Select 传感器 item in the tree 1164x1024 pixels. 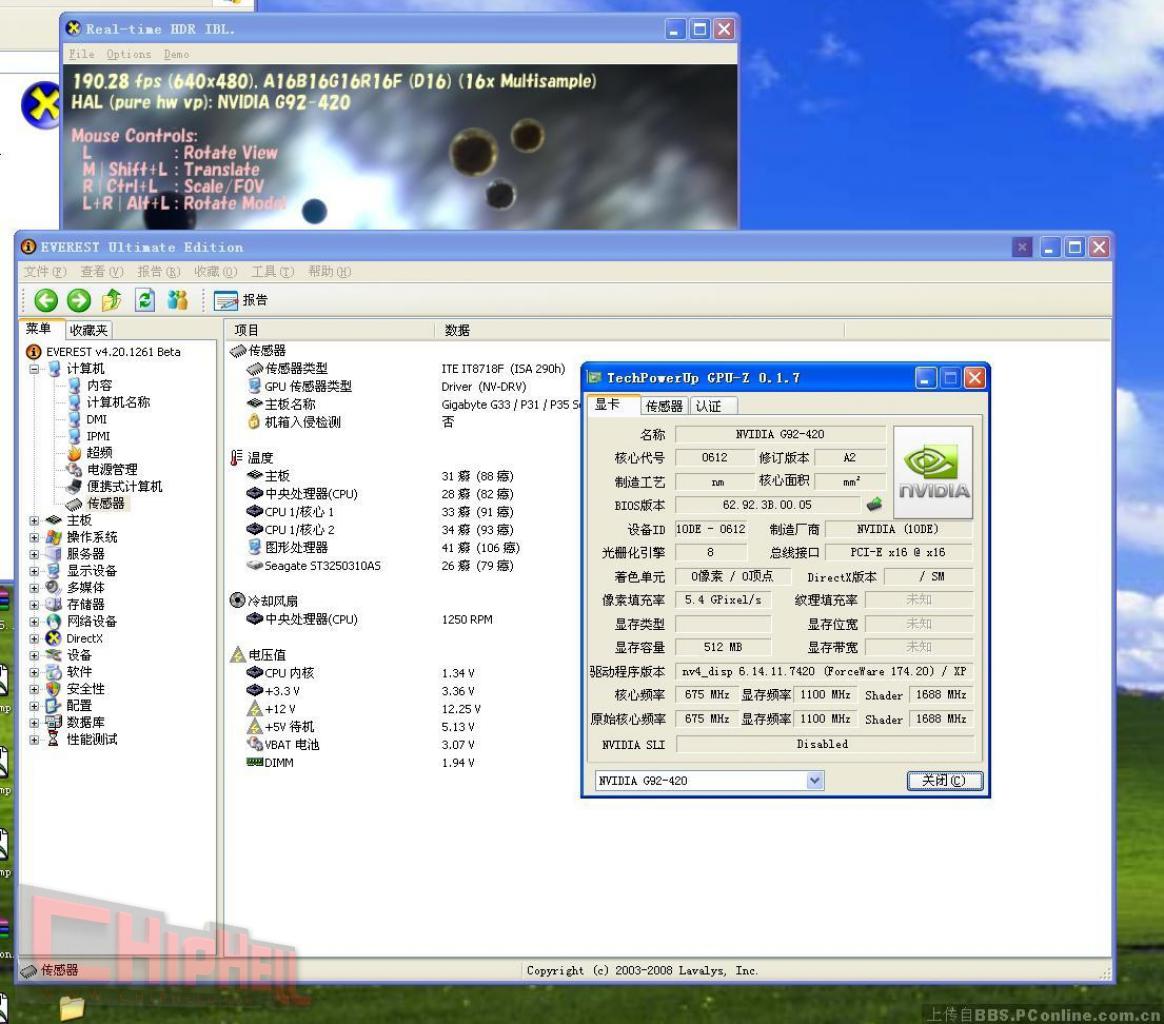pyautogui.click(x=106, y=503)
